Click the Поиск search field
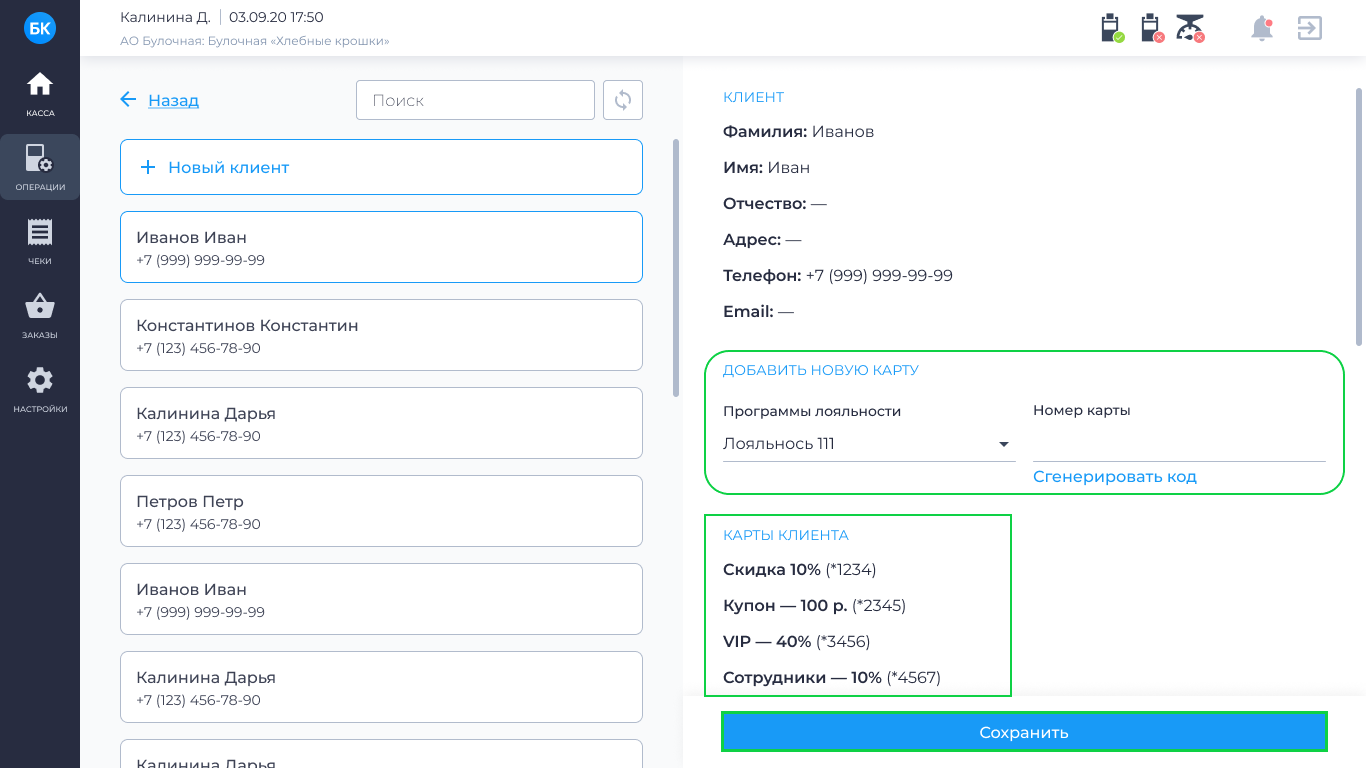Image resolution: width=1366 pixels, height=768 pixels. [x=475, y=100]
